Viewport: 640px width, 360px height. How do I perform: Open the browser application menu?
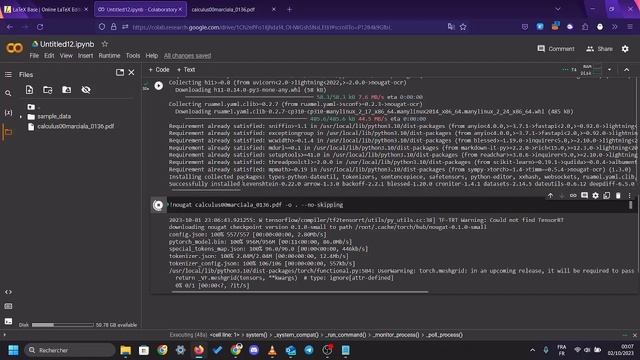(630, 27)
